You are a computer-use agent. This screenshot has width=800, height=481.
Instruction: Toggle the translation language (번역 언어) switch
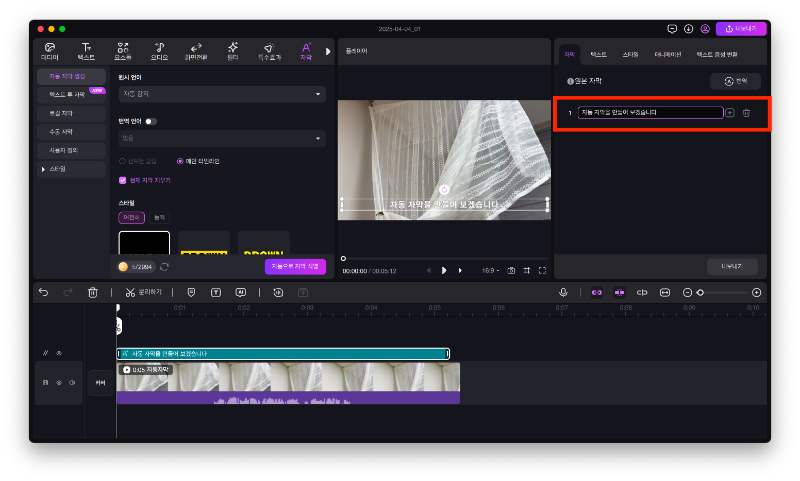pos(151,121)
